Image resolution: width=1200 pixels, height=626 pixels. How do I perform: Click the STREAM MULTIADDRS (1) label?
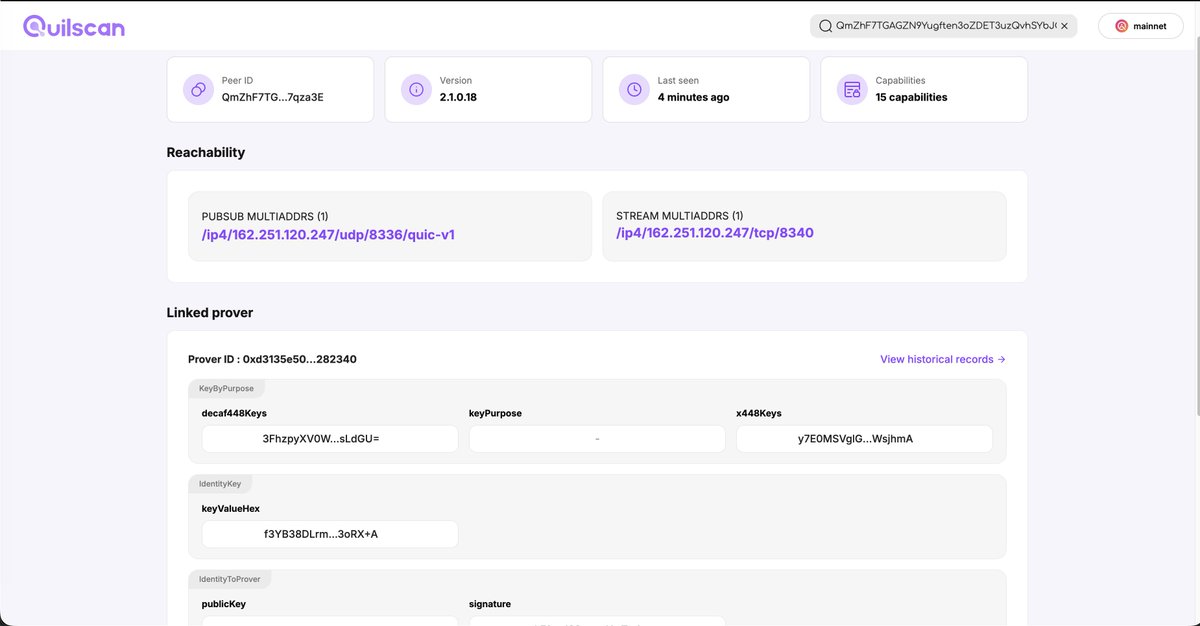tap(679, 216)
